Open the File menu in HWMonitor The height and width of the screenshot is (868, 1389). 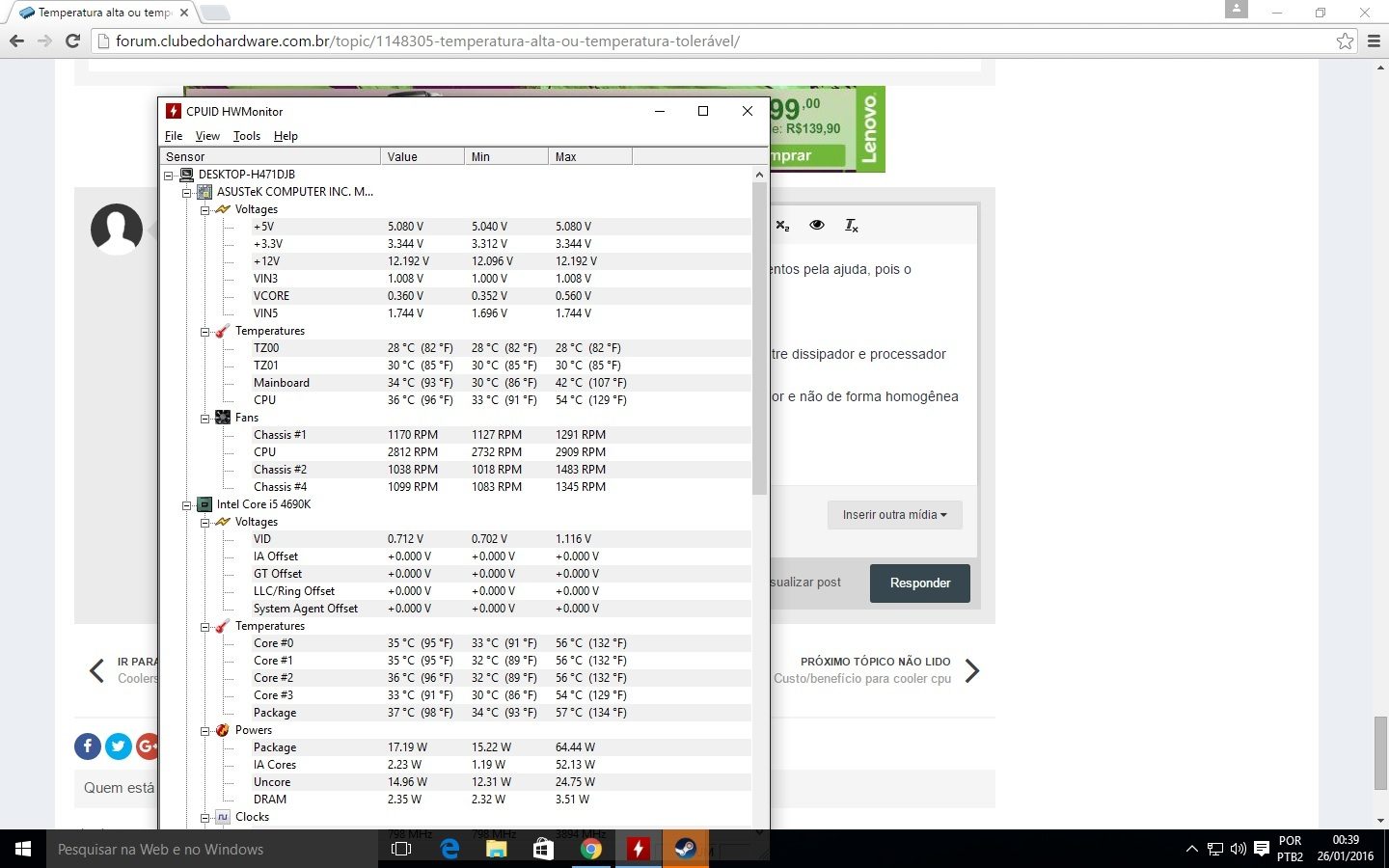pyautogui.click(x=174, y=136)
